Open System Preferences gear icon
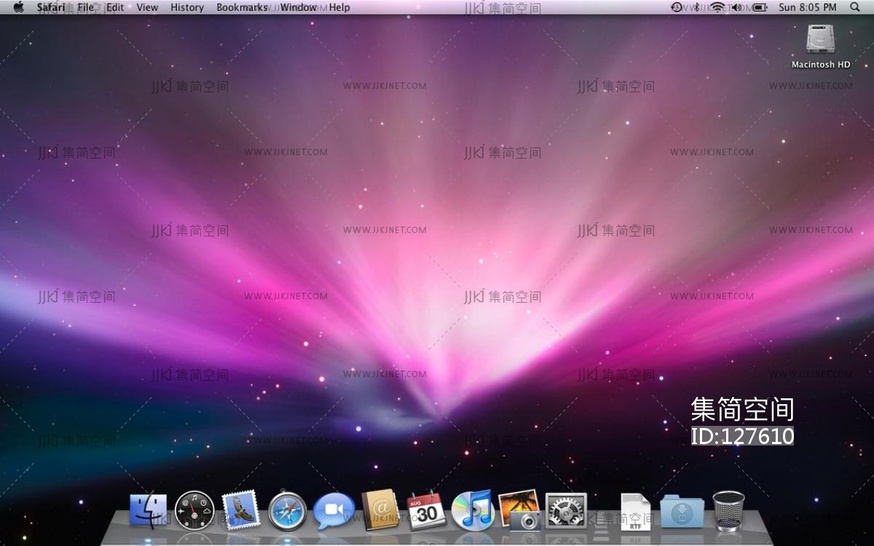This screenshot has height=546, width=874. click(566, 510)
